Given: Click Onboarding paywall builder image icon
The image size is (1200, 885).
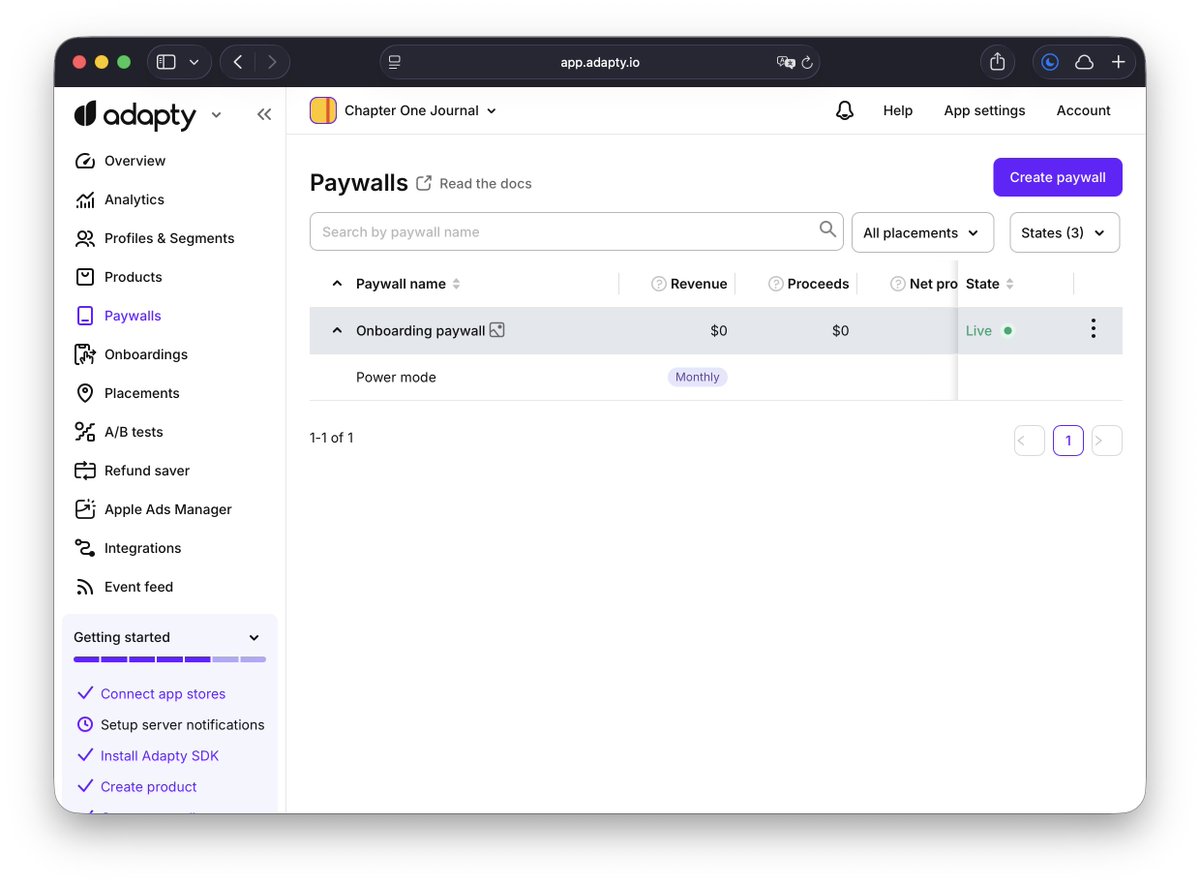Looking at the screenshot, I should (x=497, y=330).
